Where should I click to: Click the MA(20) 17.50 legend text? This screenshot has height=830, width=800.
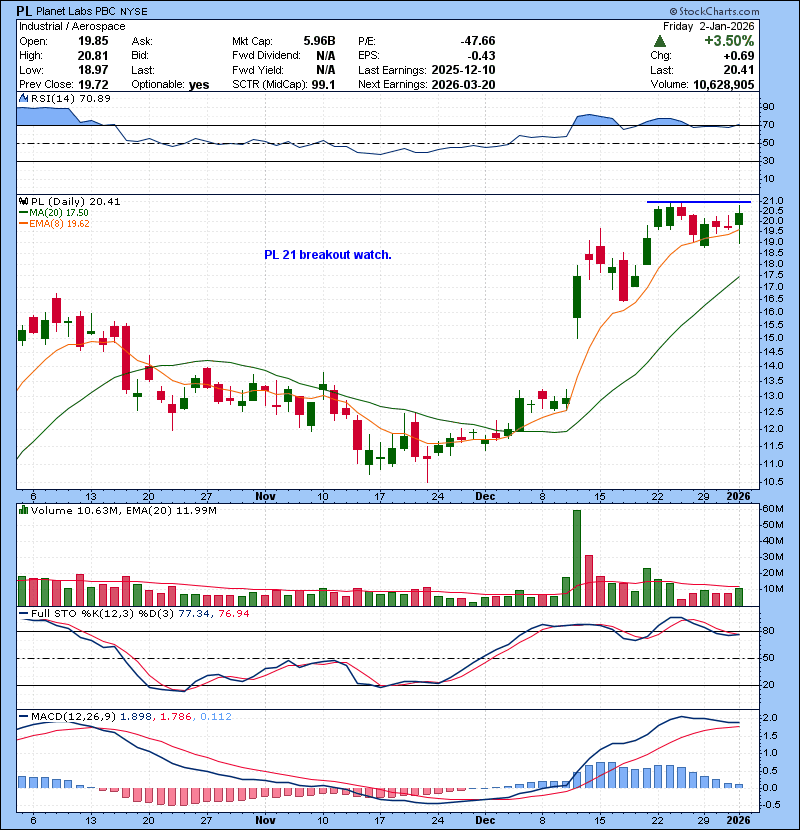(59, 213)
